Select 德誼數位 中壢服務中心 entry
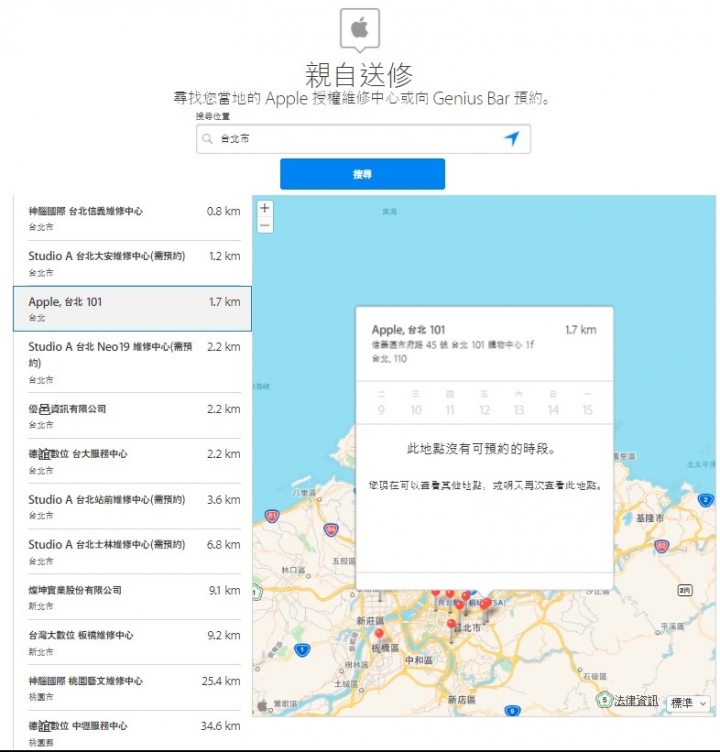Image resolution: width=720 pixels, height=752 pixels. [x=134, y=732]
